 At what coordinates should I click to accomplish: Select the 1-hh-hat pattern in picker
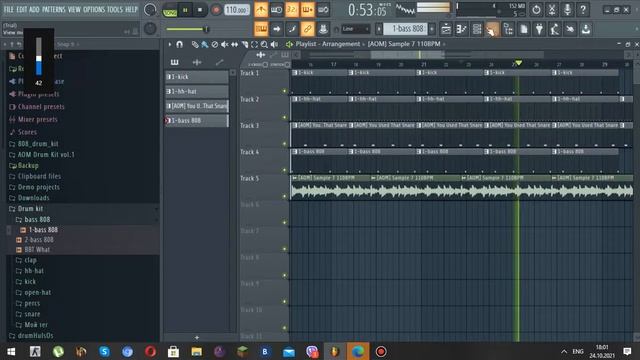pyautogui.click(x=197, y=91)
